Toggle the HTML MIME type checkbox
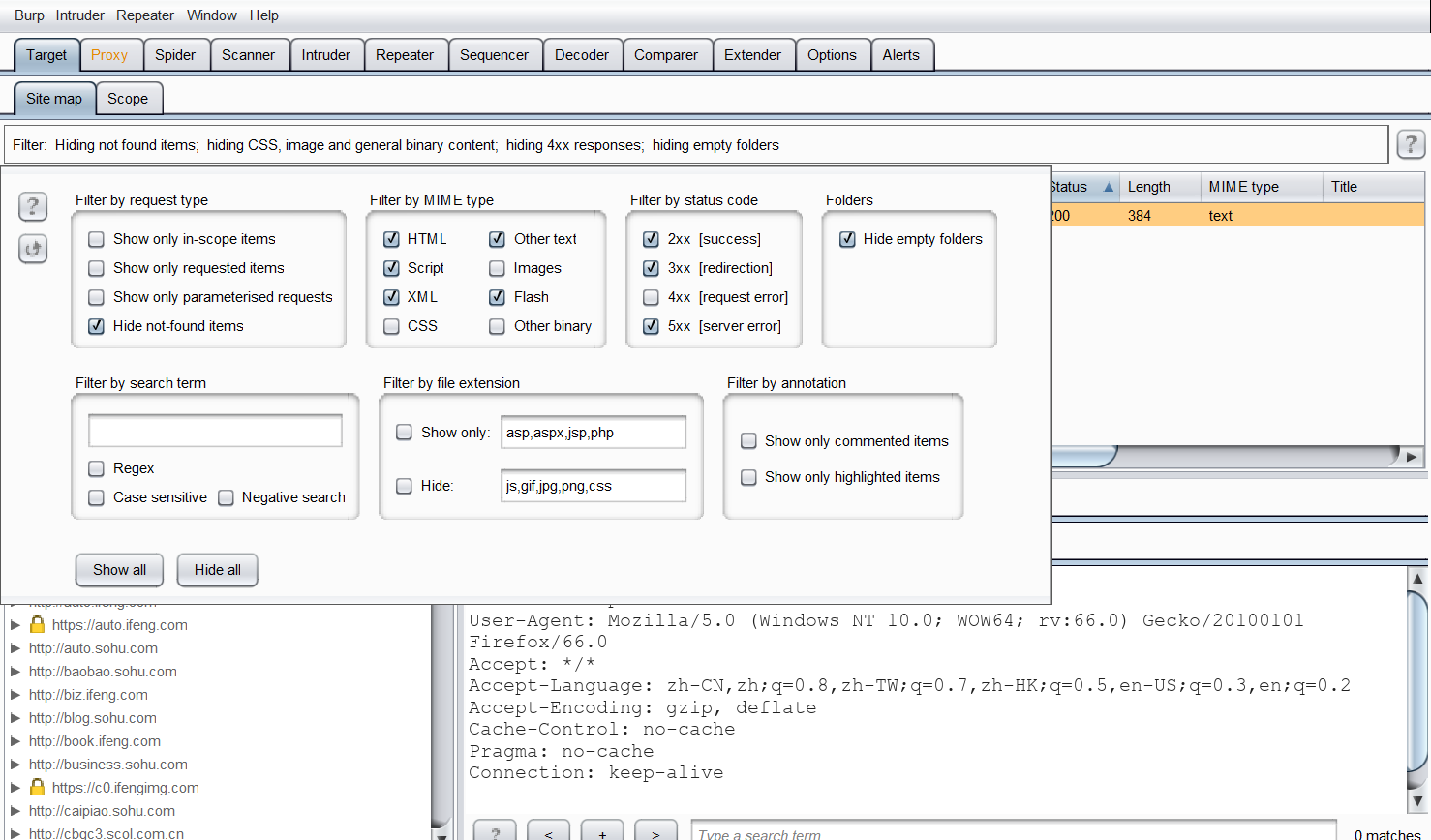The image size is (1431, 840). pos(391,239)
